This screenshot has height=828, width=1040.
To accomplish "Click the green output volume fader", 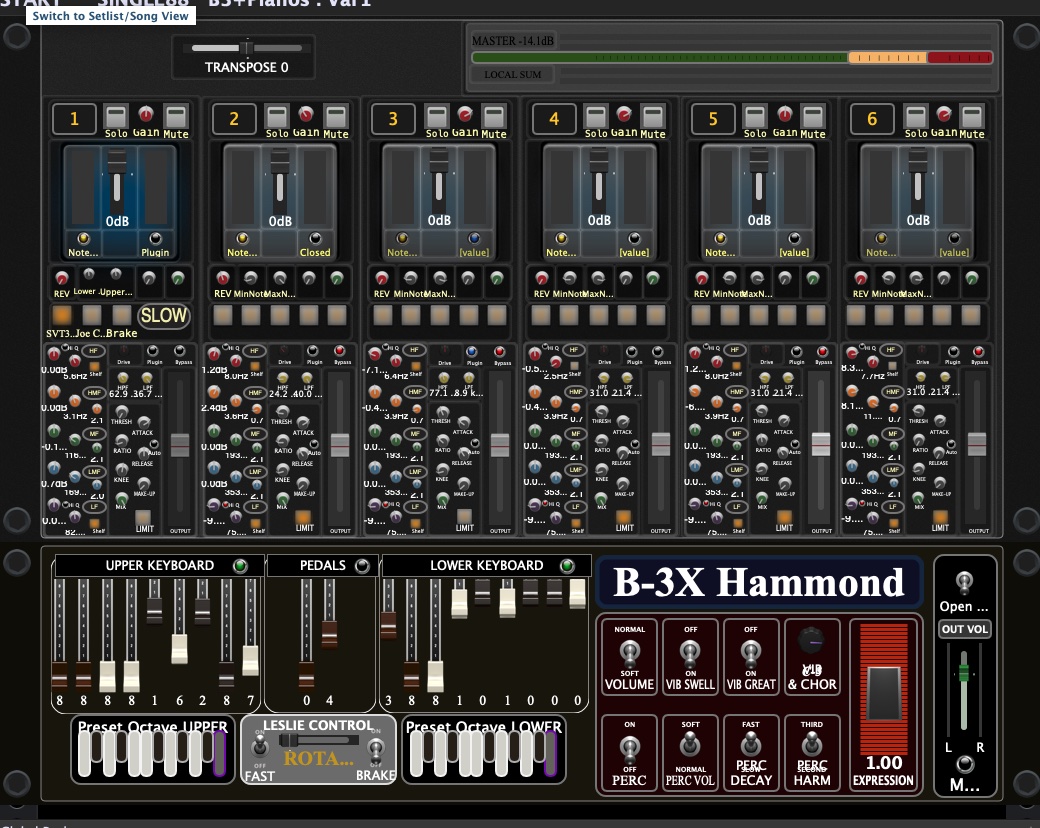I will [x=964, y=672].
